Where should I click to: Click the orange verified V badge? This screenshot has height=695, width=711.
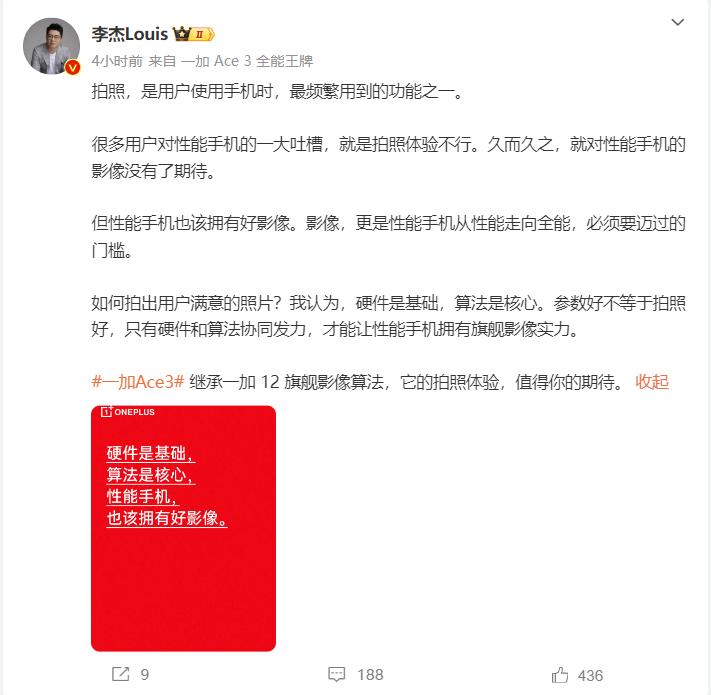[x=73, y=68]
